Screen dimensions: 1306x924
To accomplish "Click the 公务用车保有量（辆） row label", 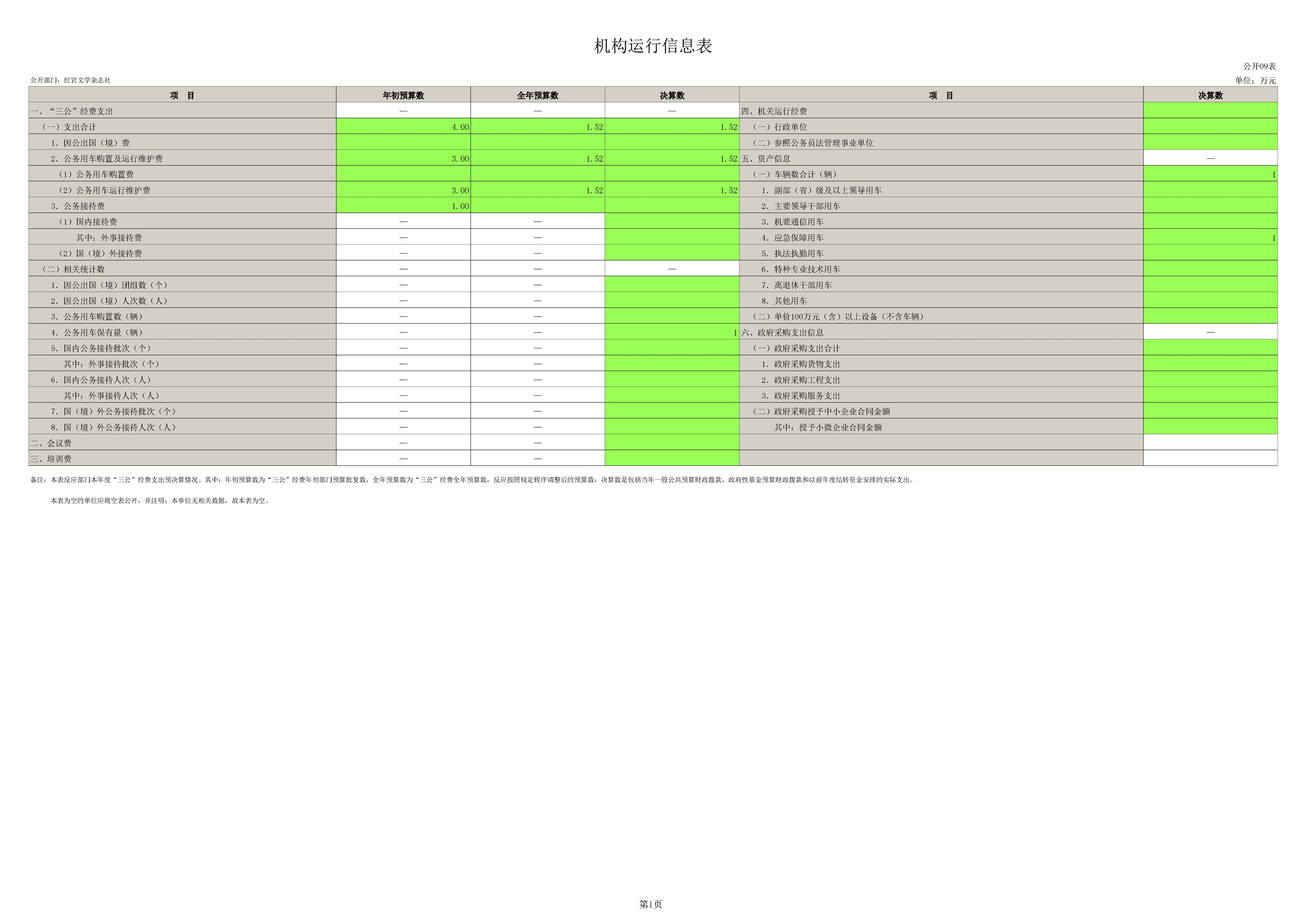I will tap(97, 332).
